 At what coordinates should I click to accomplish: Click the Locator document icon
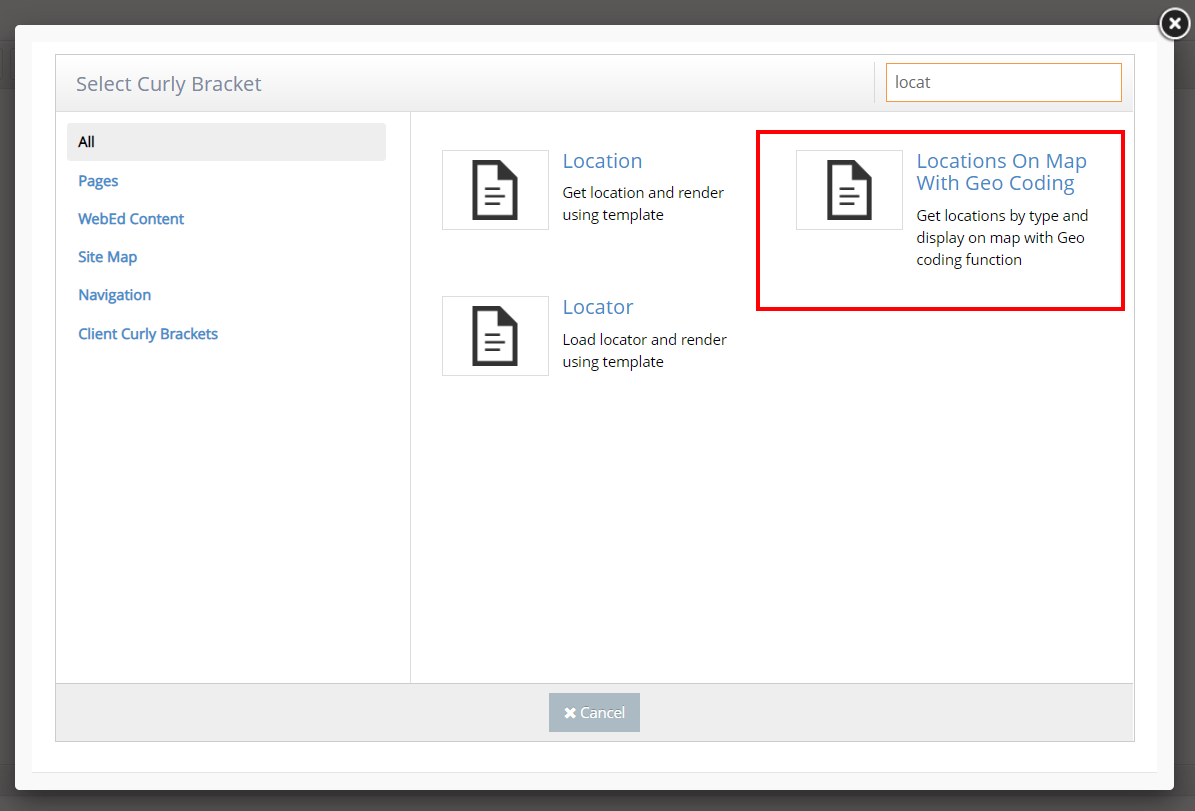(495, 336)
